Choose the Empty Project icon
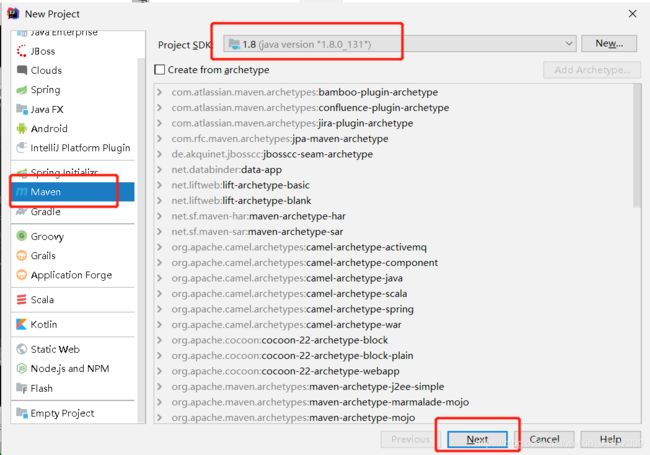 [22, 413]
